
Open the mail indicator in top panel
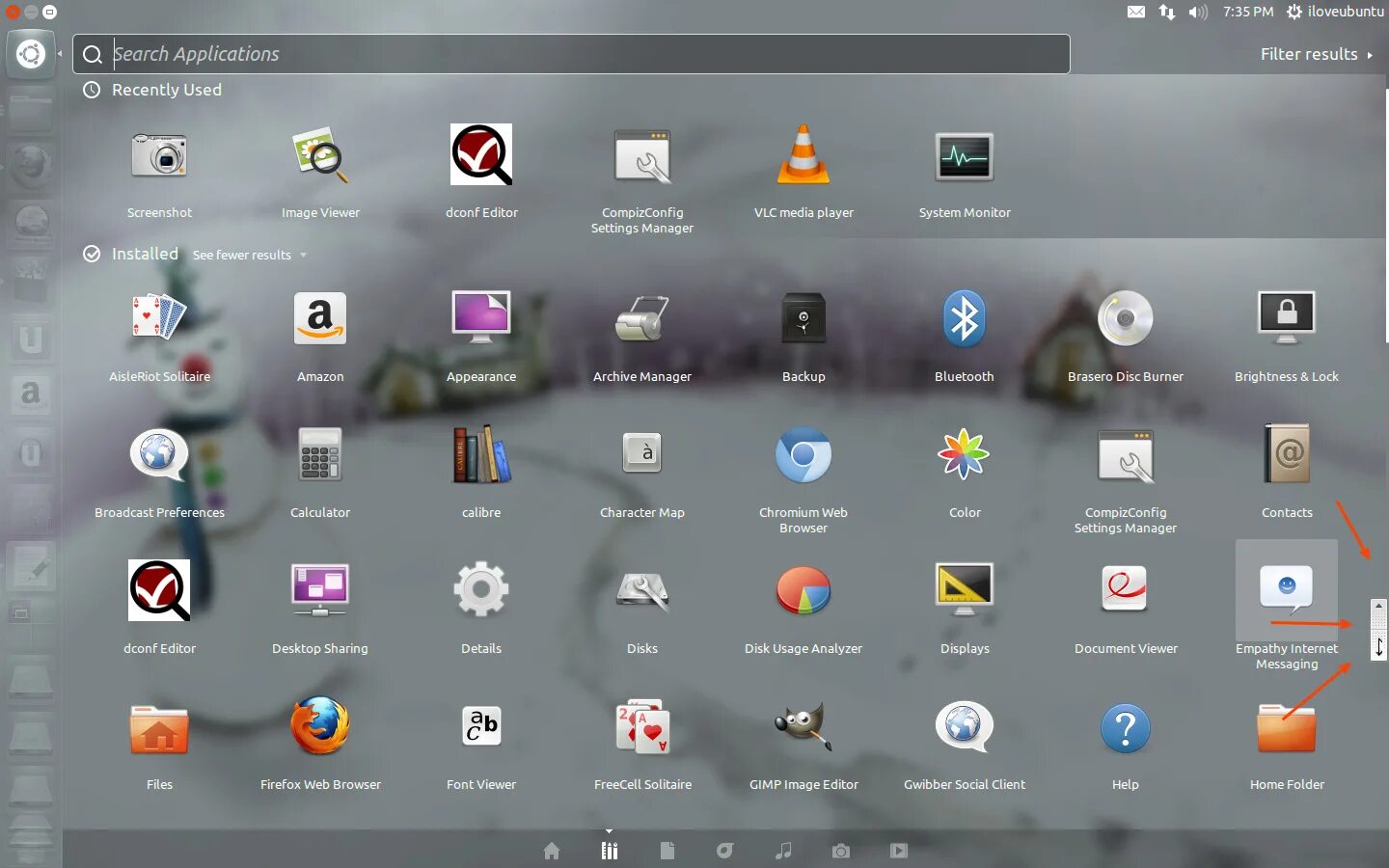pyautogui.click(x=1136, y=12)
